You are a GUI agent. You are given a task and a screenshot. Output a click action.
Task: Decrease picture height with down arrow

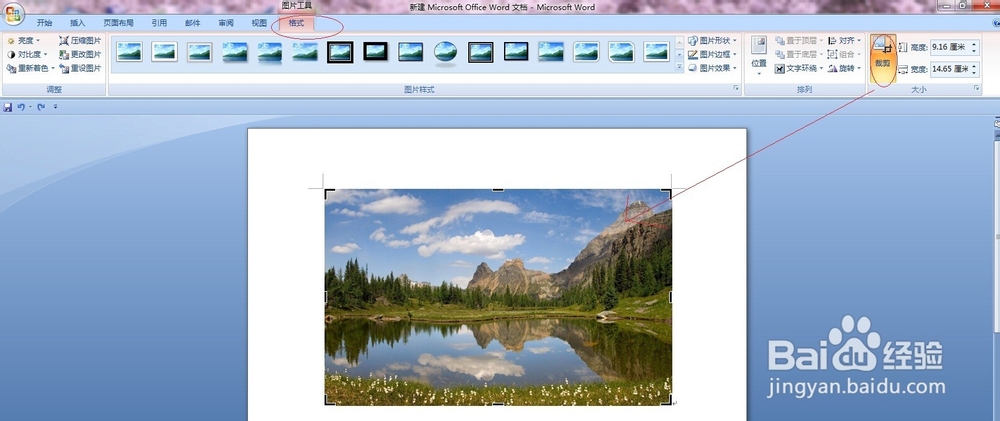pyautogui.click(x=974, y=51)
